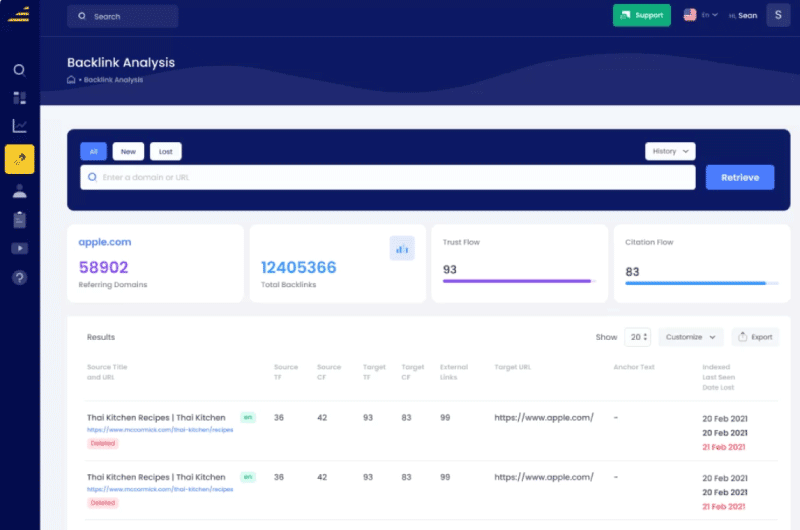Click the Target URL column header

[512, 367]
